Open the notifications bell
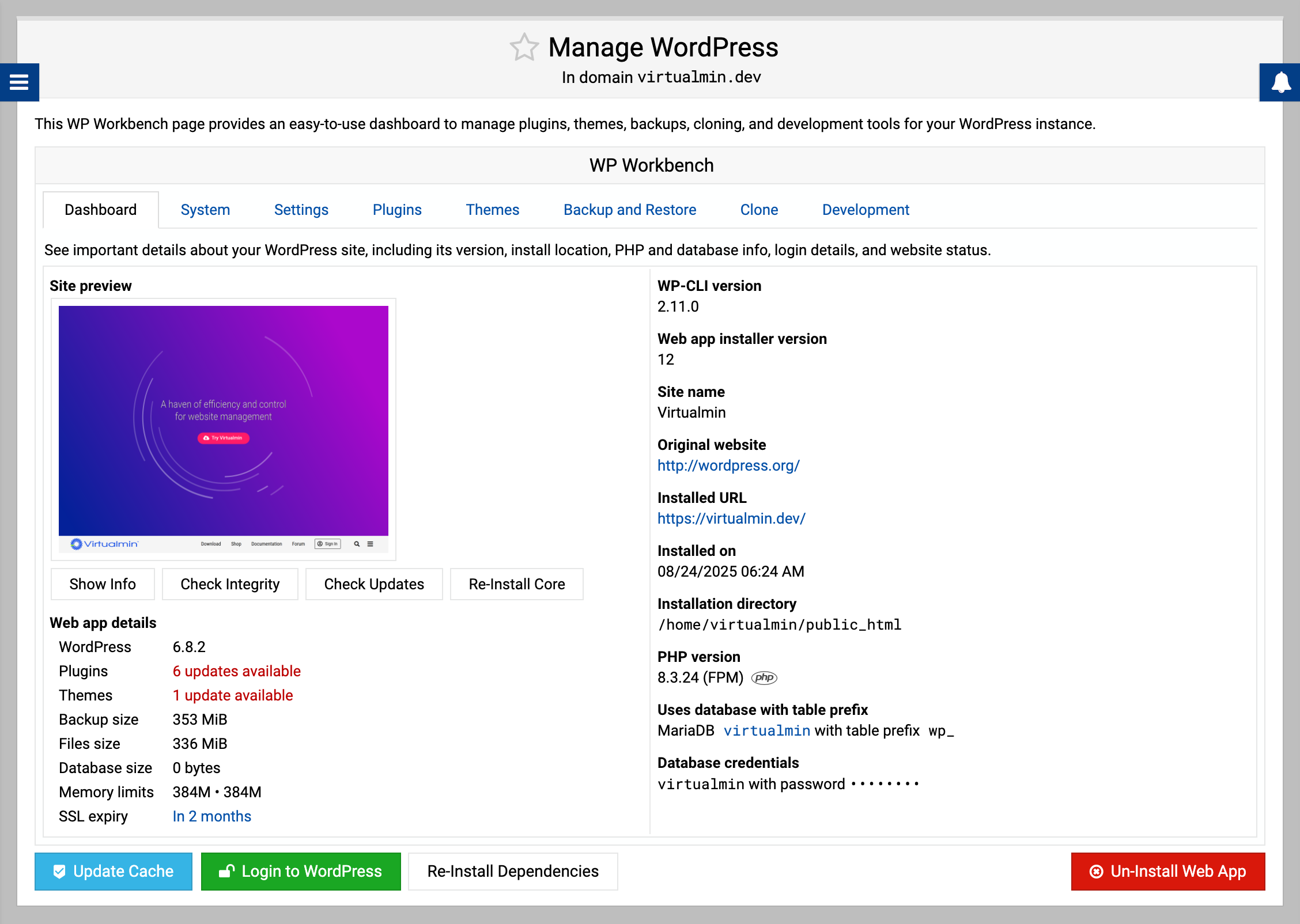The height and width of the screenshot is (924, 1300). pyautogui.click(x=1280, y=82)
